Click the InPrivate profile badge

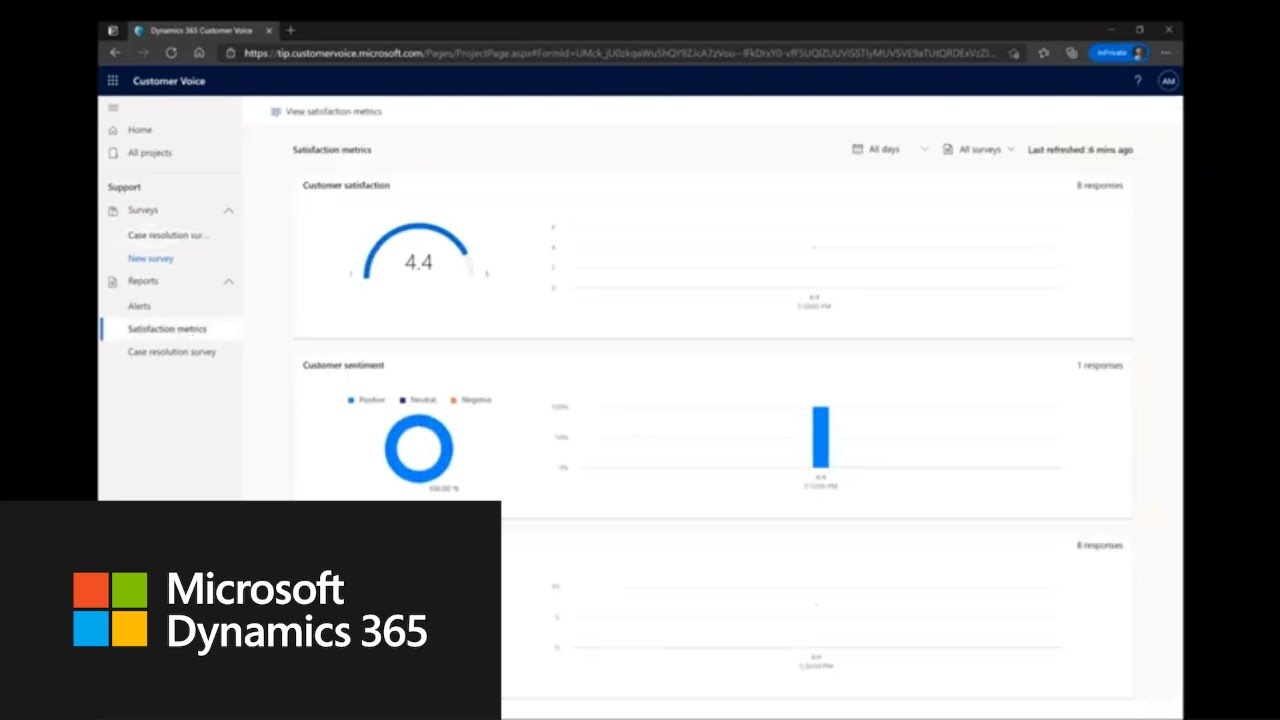pyautogui.click(x=1119, y=53)
